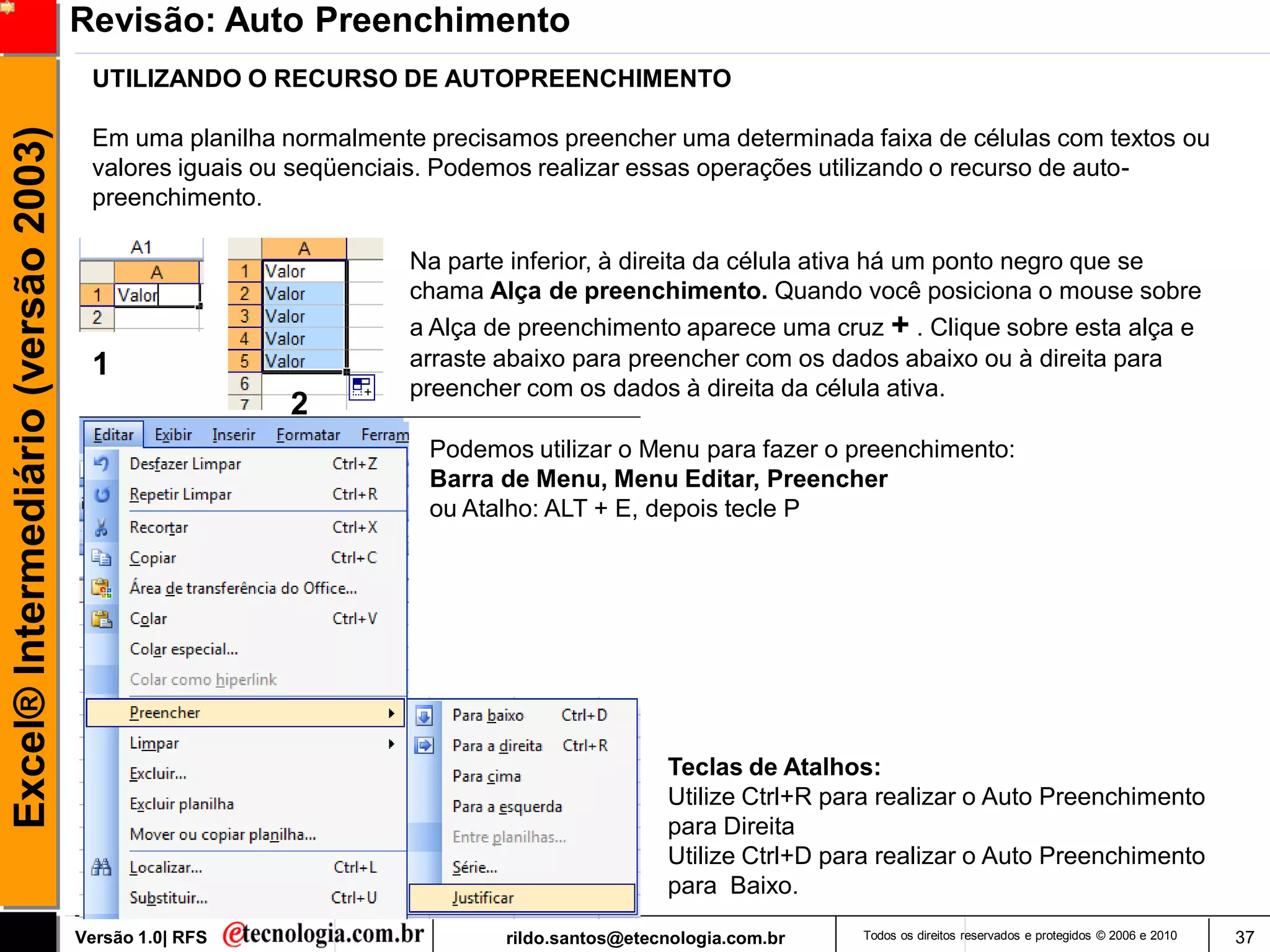The height and width of the screenshot is (952, 1270).
Task: Select Para baixo fill option
Action: point(522,715)
